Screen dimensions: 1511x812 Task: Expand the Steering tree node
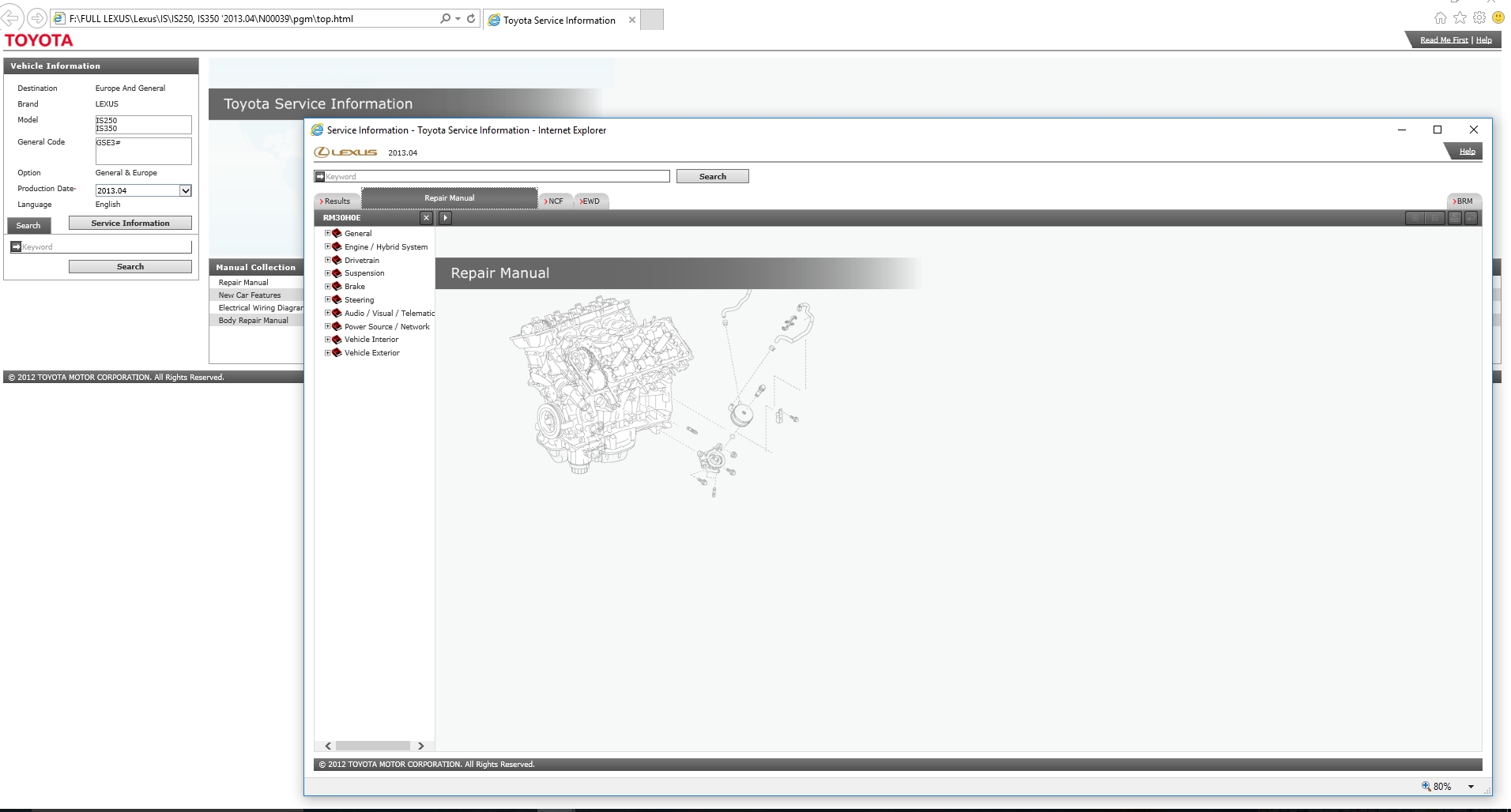[328, 299]
